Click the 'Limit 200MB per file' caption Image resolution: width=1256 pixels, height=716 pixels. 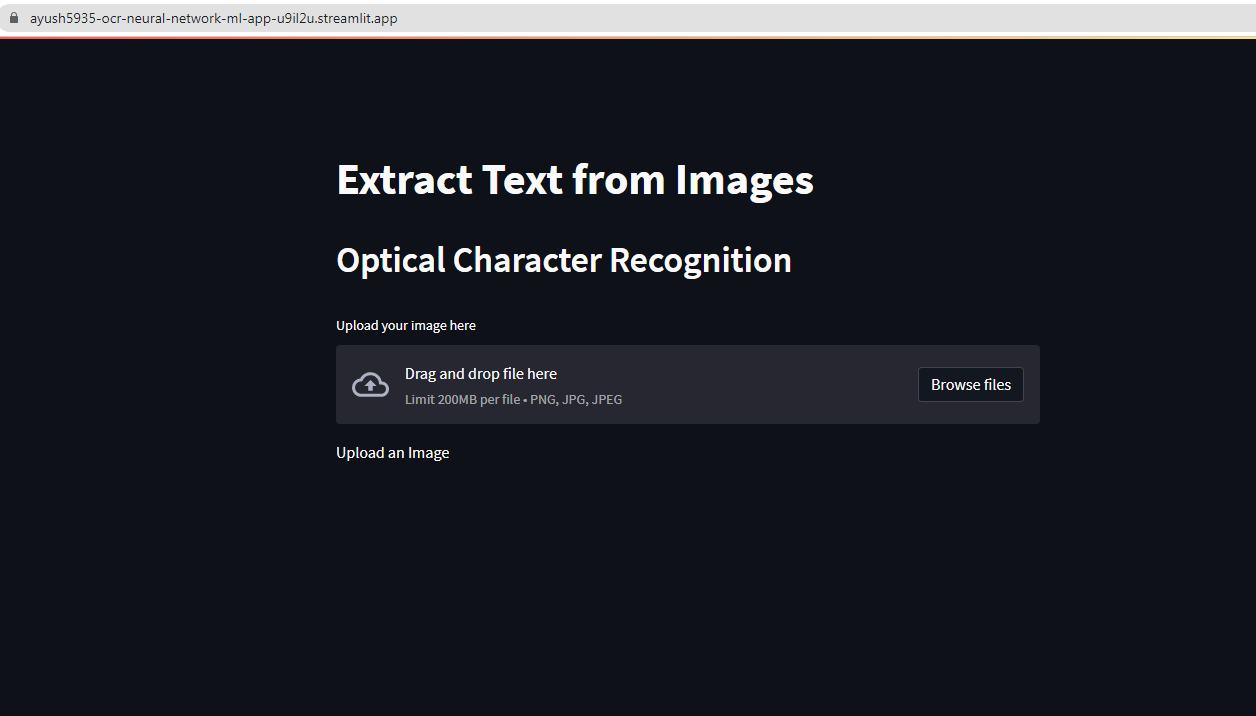pyautogui.click(x=462, y=399)
